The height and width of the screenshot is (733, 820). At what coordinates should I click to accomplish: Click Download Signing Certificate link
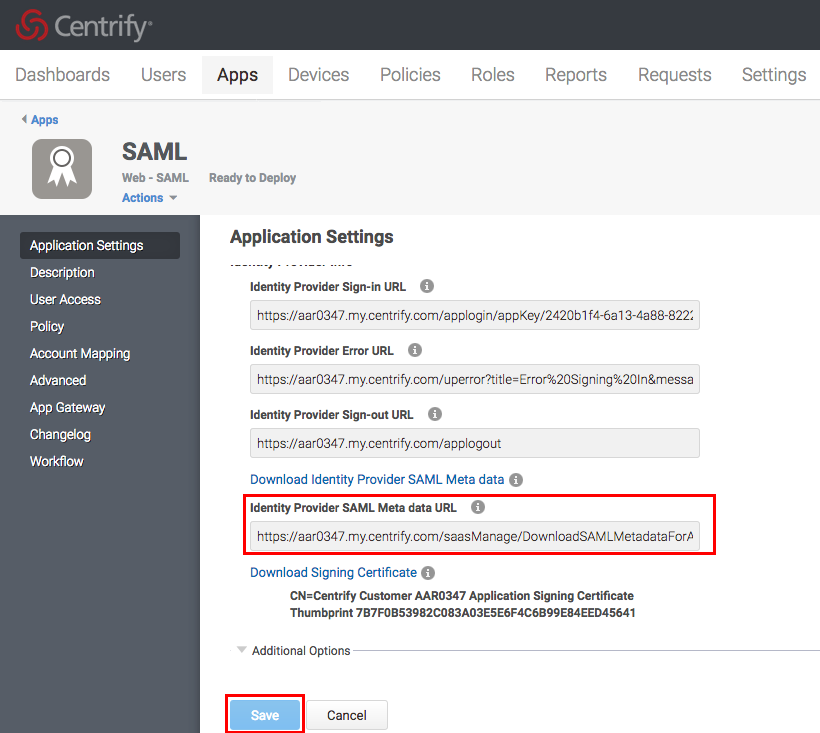point(333,572)
